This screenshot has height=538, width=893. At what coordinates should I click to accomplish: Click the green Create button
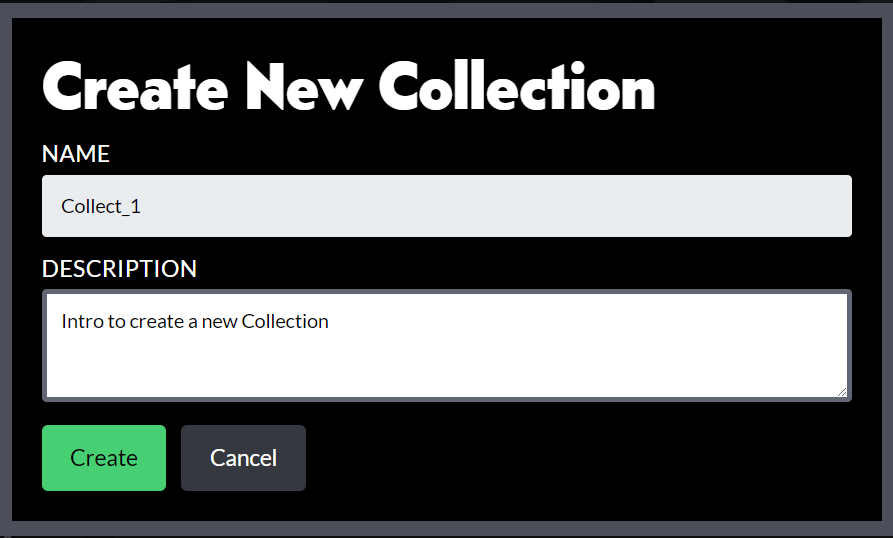coord(104,458)
